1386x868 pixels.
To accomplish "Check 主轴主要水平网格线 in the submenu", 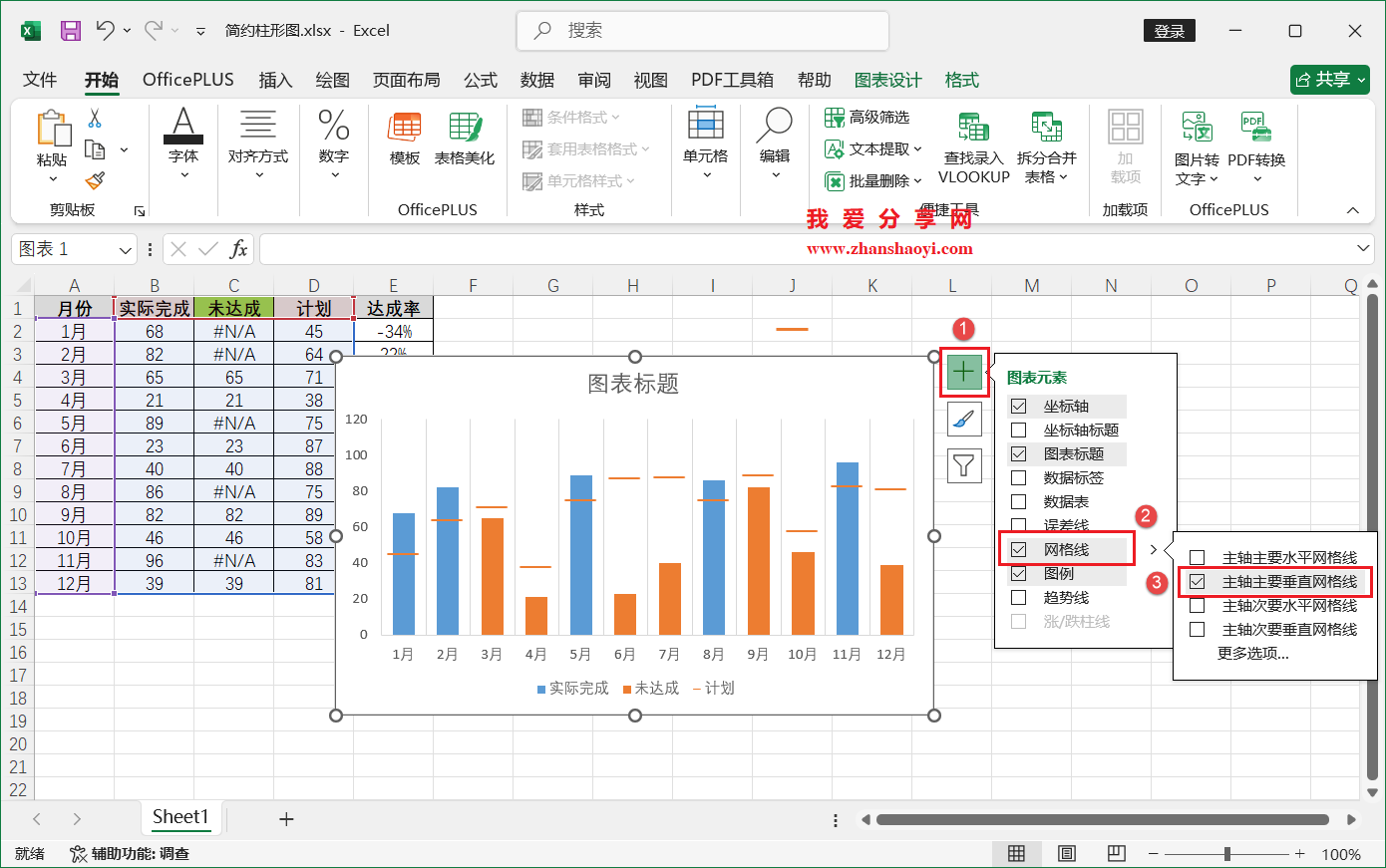I will (x=1195, y=558).
